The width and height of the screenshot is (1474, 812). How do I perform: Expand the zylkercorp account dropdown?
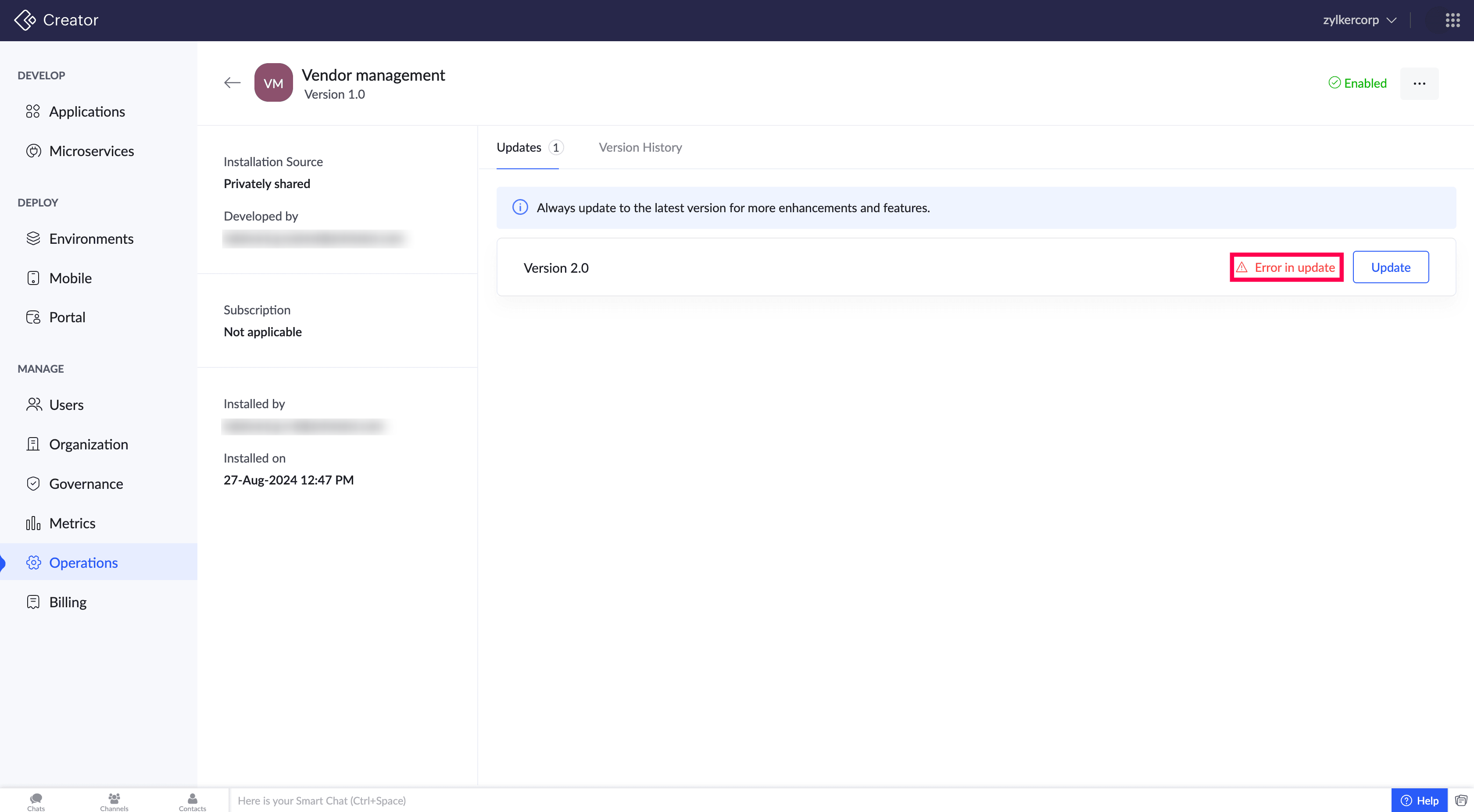[1360, 20]
